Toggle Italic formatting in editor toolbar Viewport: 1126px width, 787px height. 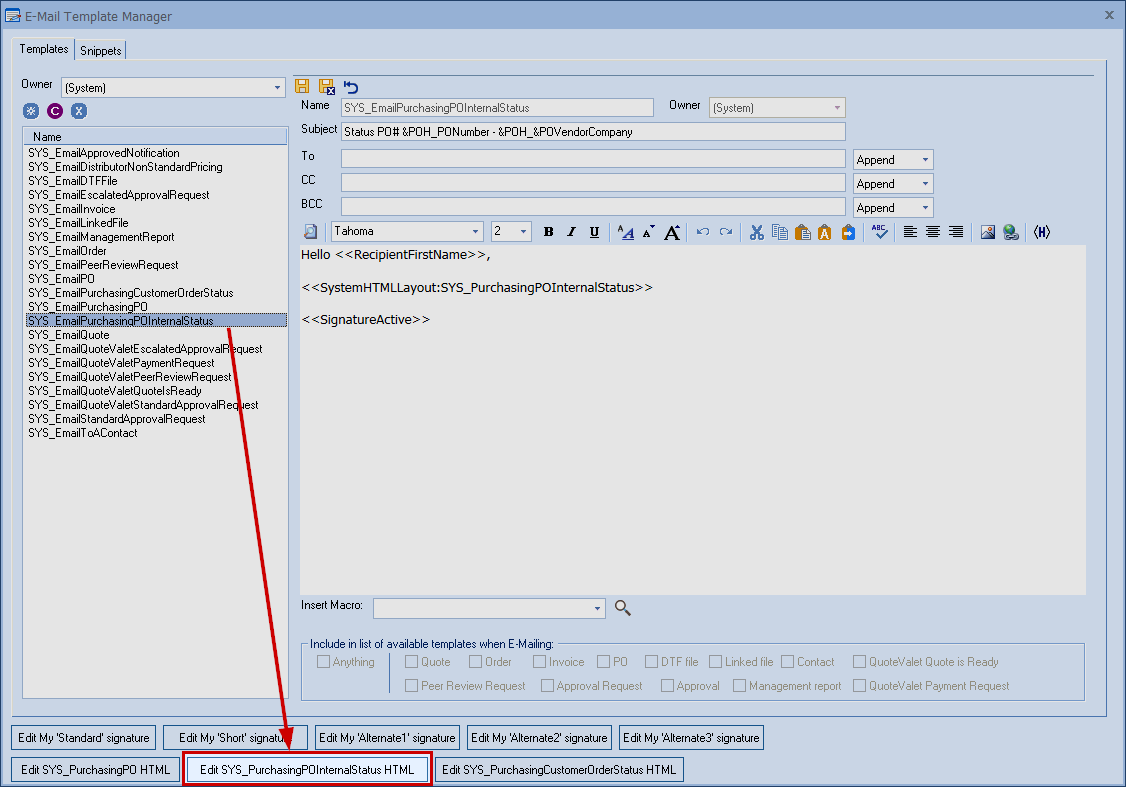point(571,232)
